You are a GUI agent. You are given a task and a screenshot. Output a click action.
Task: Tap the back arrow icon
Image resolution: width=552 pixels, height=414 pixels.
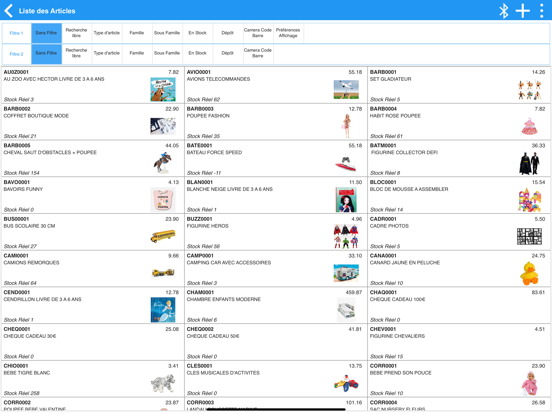[x=8, y=11]
